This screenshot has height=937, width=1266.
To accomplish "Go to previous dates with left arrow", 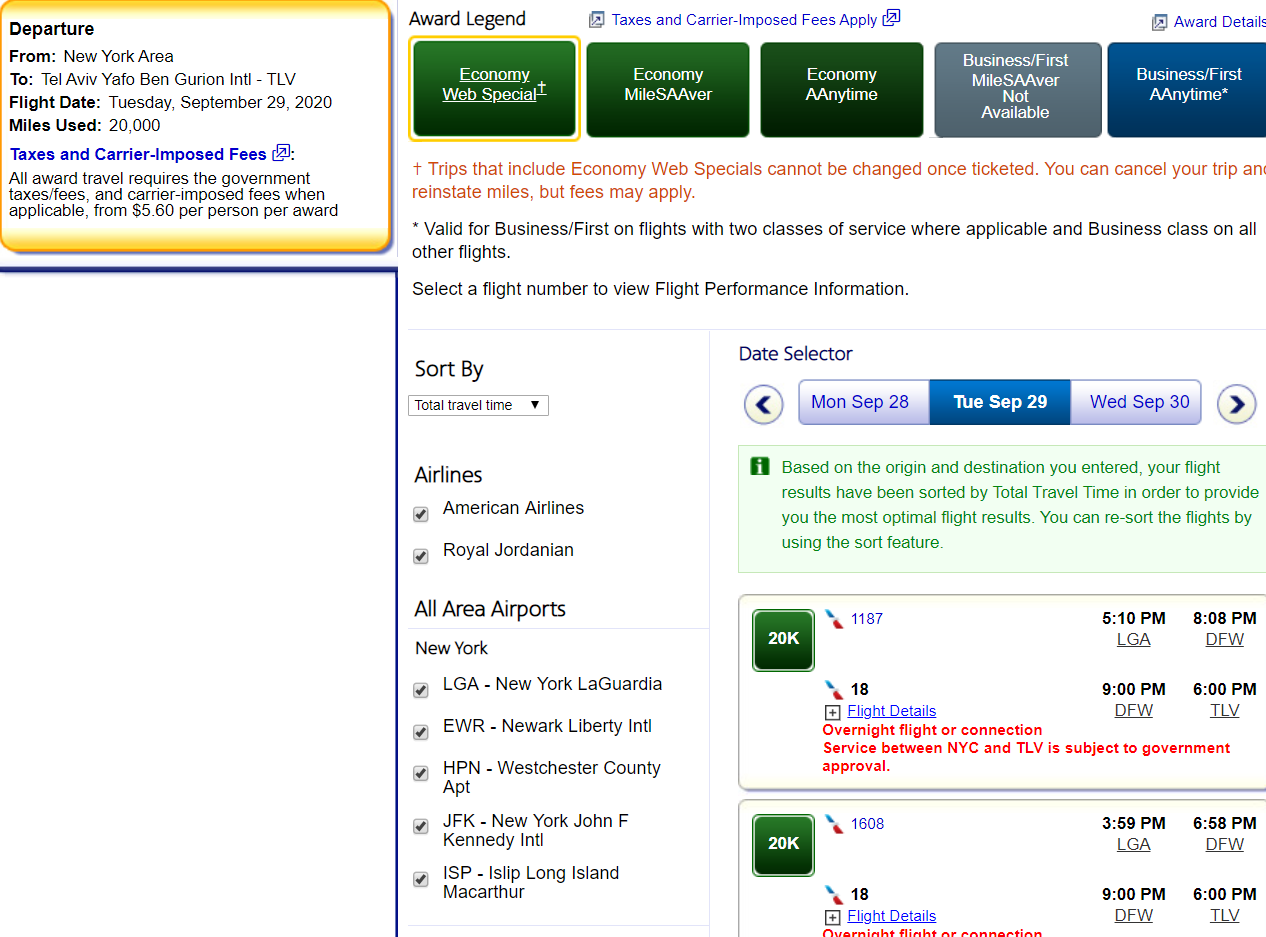I will (764, 404).
